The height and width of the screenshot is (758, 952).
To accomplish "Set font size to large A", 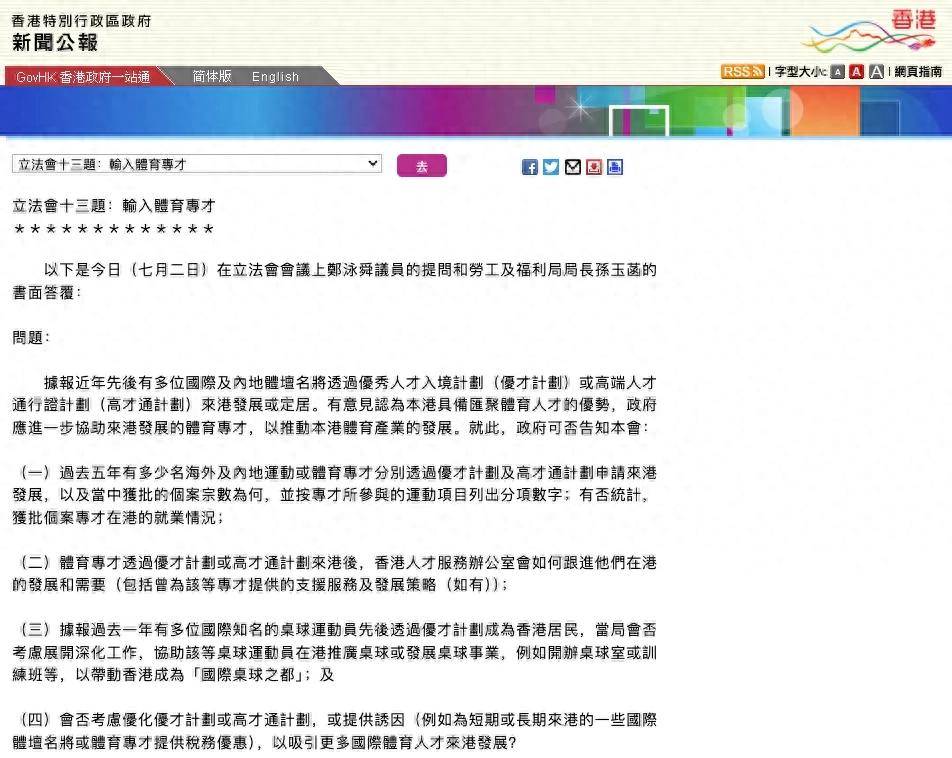I will click(876, 72).
